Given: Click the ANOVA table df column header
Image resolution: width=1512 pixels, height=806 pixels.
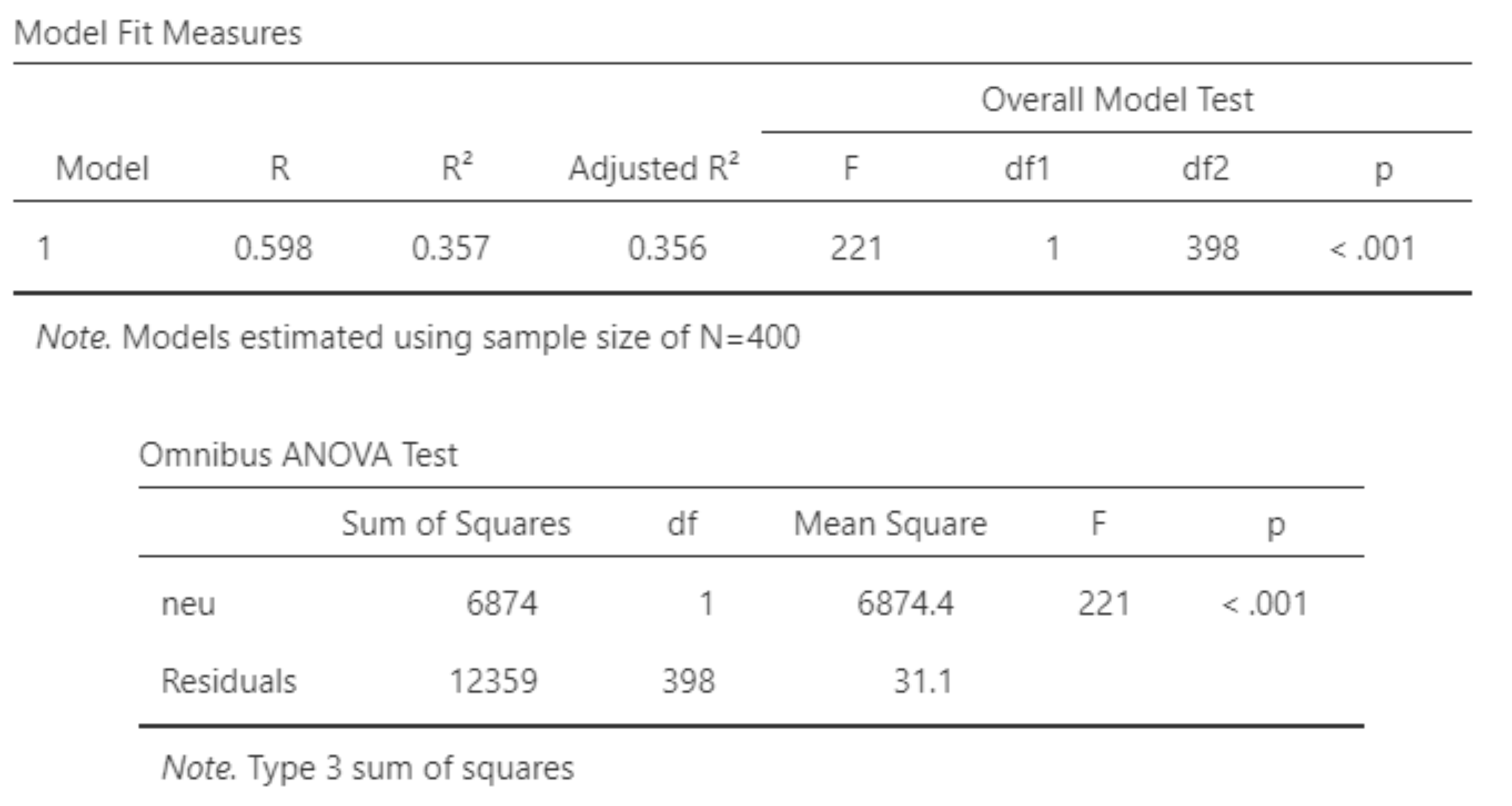Looking at the screenshot, I should (682, 523).
